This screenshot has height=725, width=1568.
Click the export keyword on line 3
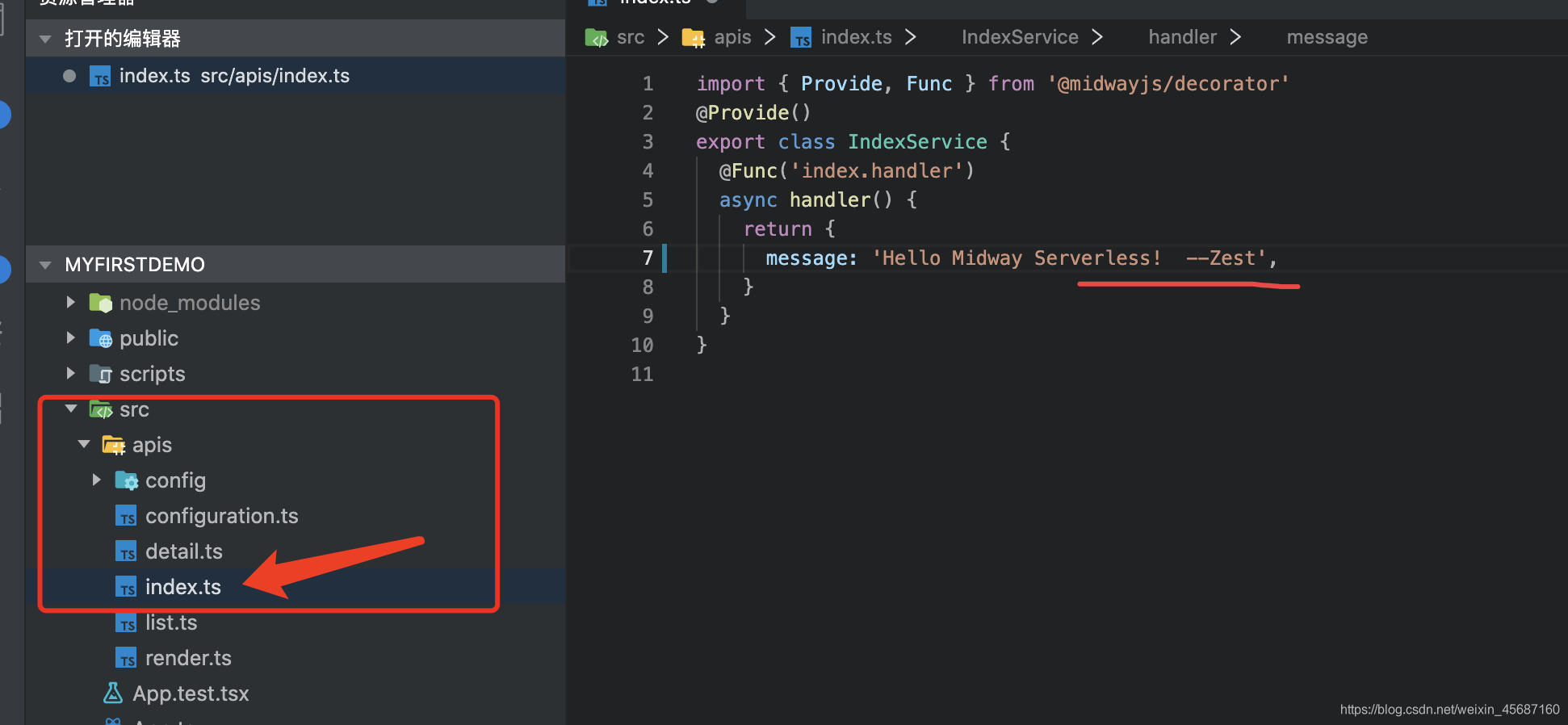coord(730,142)
